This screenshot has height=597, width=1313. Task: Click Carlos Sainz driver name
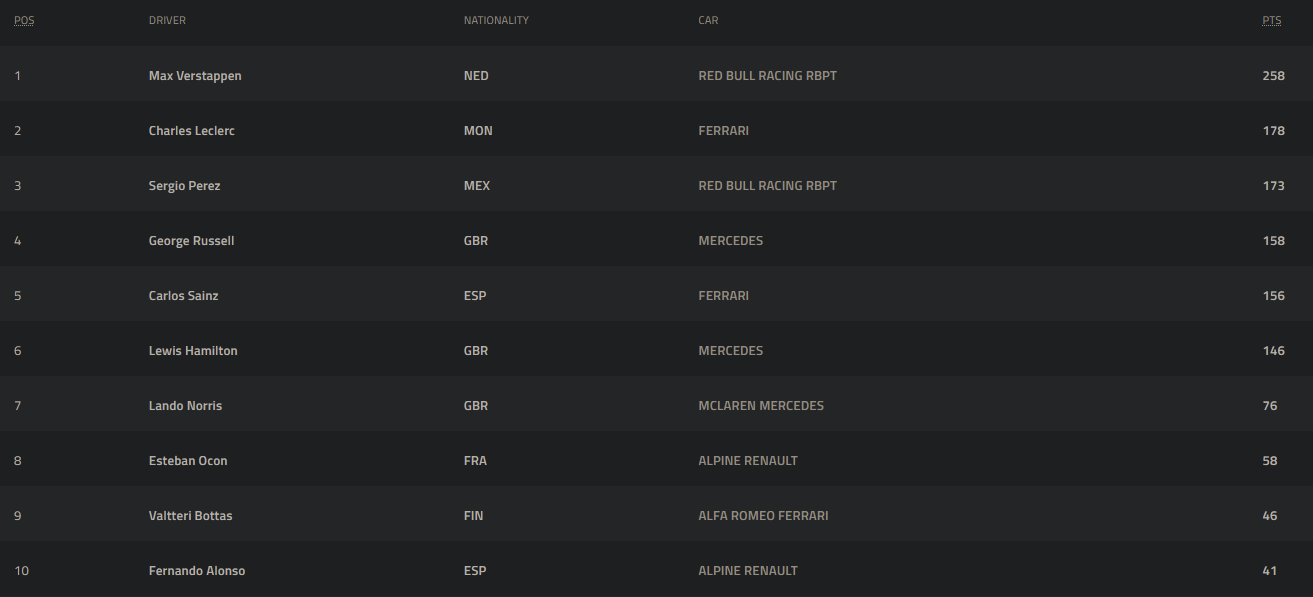pyautogui.click(x=184, y=296)
